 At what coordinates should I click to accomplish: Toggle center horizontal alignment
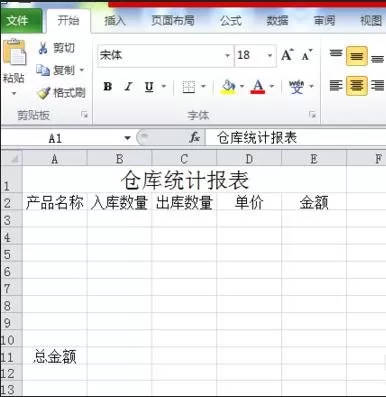(x=356, y=86)
